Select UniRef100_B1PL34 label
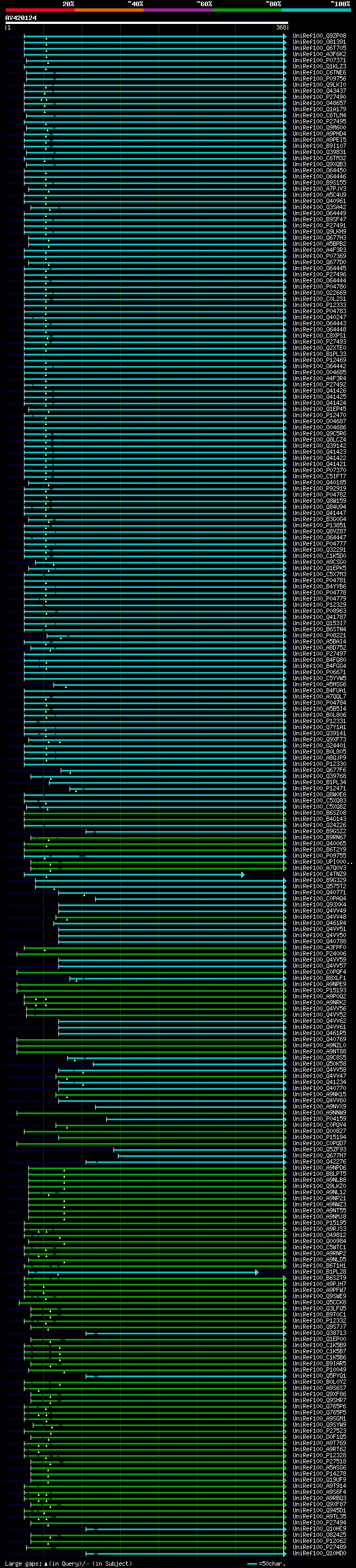Viewport: 356px width, 1568px height. 319,782
